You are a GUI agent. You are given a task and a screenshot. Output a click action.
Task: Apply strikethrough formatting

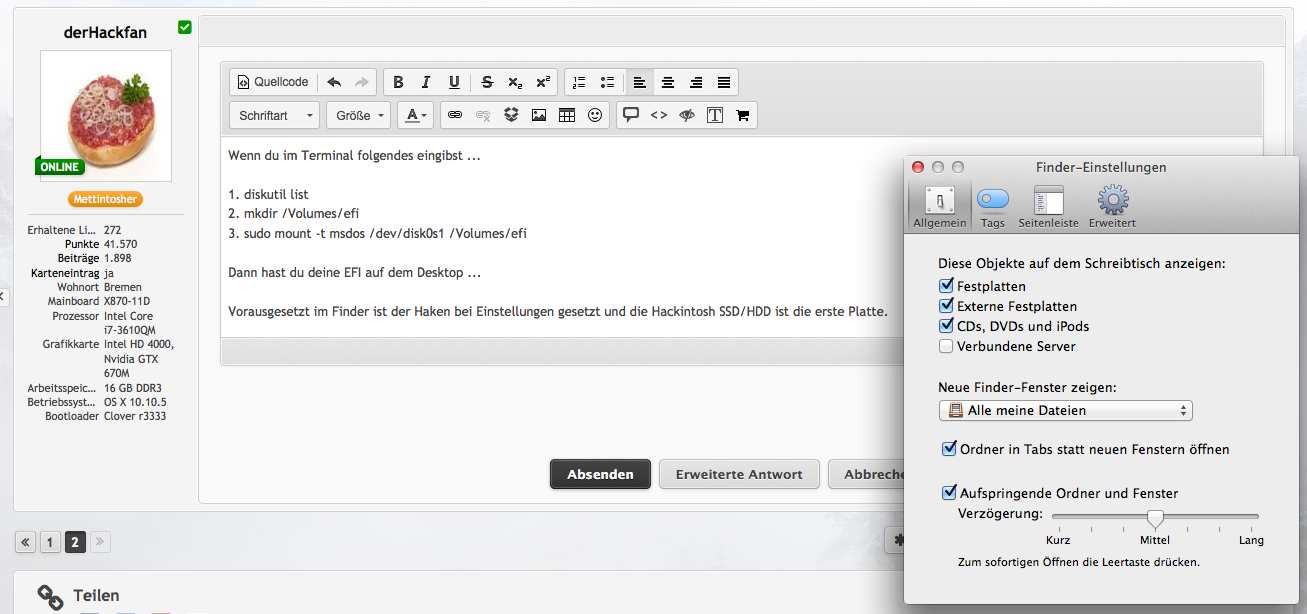[x=487, y=82]
